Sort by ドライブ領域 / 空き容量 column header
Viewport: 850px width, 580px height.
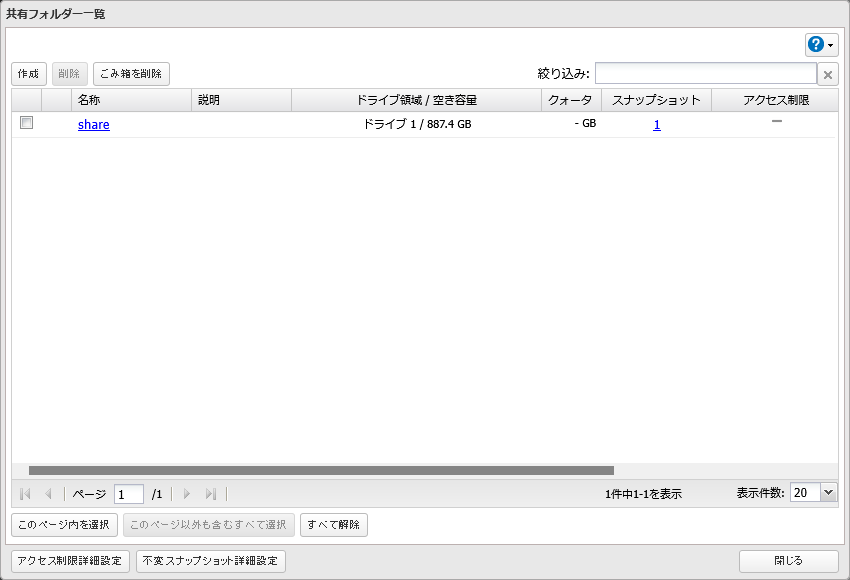point(416,100)
